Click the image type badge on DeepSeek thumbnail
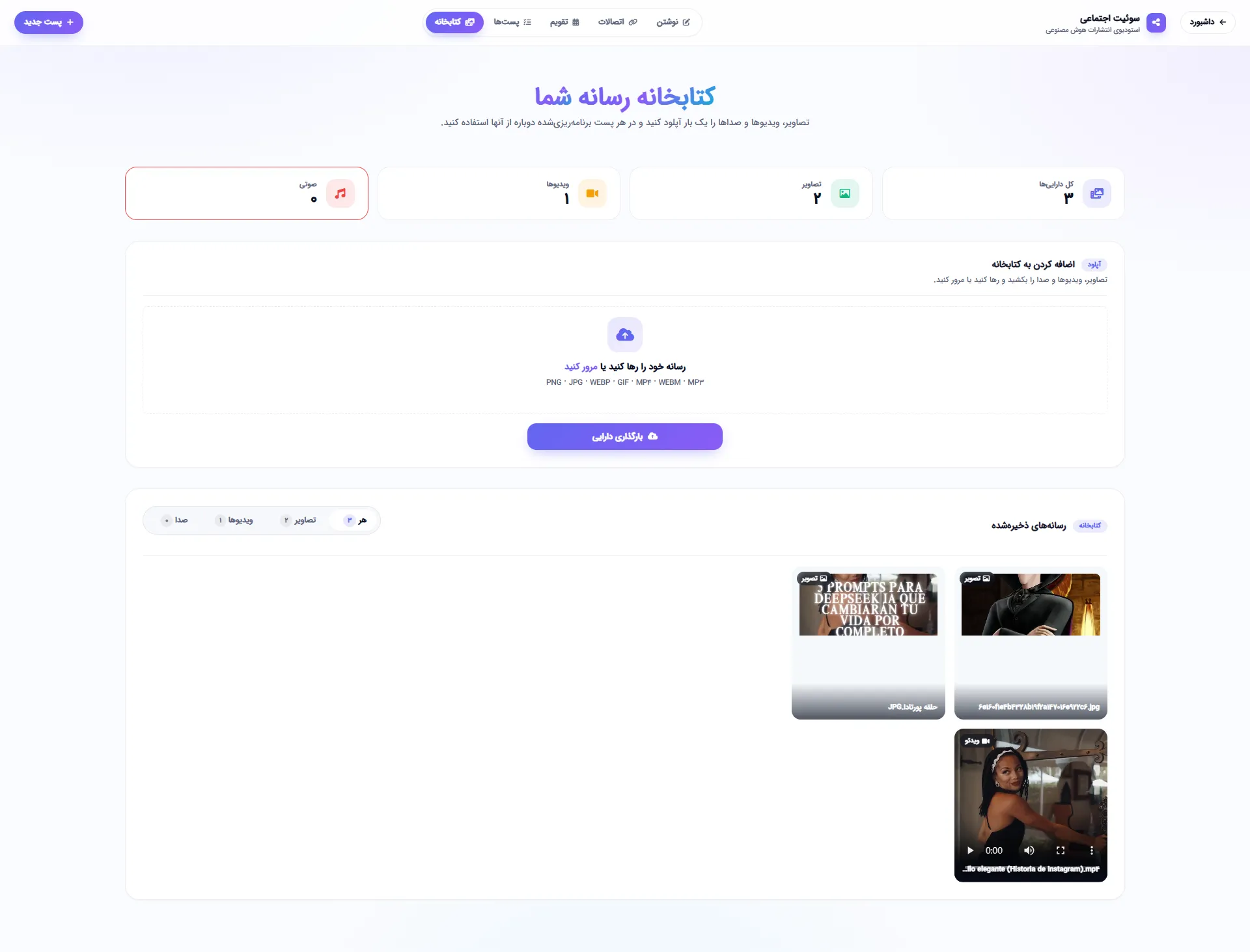The width and height of the screenshot is (1250, 952). (x=814, y=578)
